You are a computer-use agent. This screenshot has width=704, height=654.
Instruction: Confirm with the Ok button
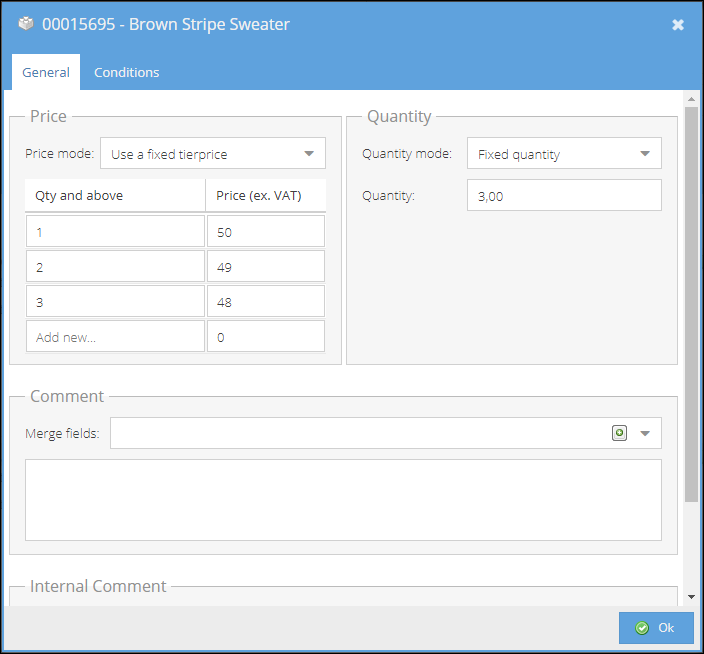[x=656, y=628]
